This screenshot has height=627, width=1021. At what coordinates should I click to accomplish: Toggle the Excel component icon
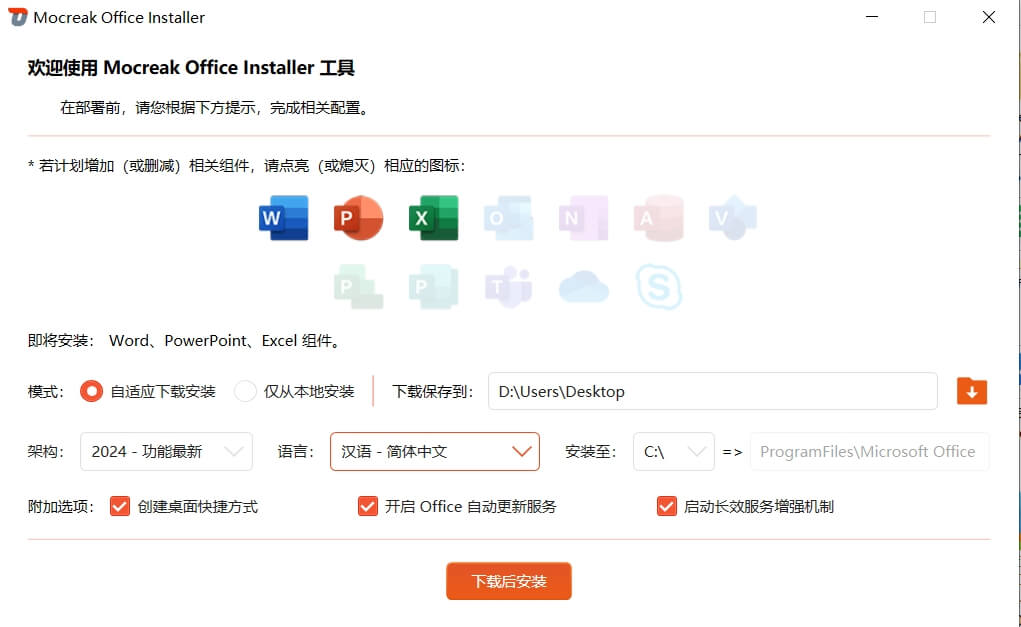434,218
